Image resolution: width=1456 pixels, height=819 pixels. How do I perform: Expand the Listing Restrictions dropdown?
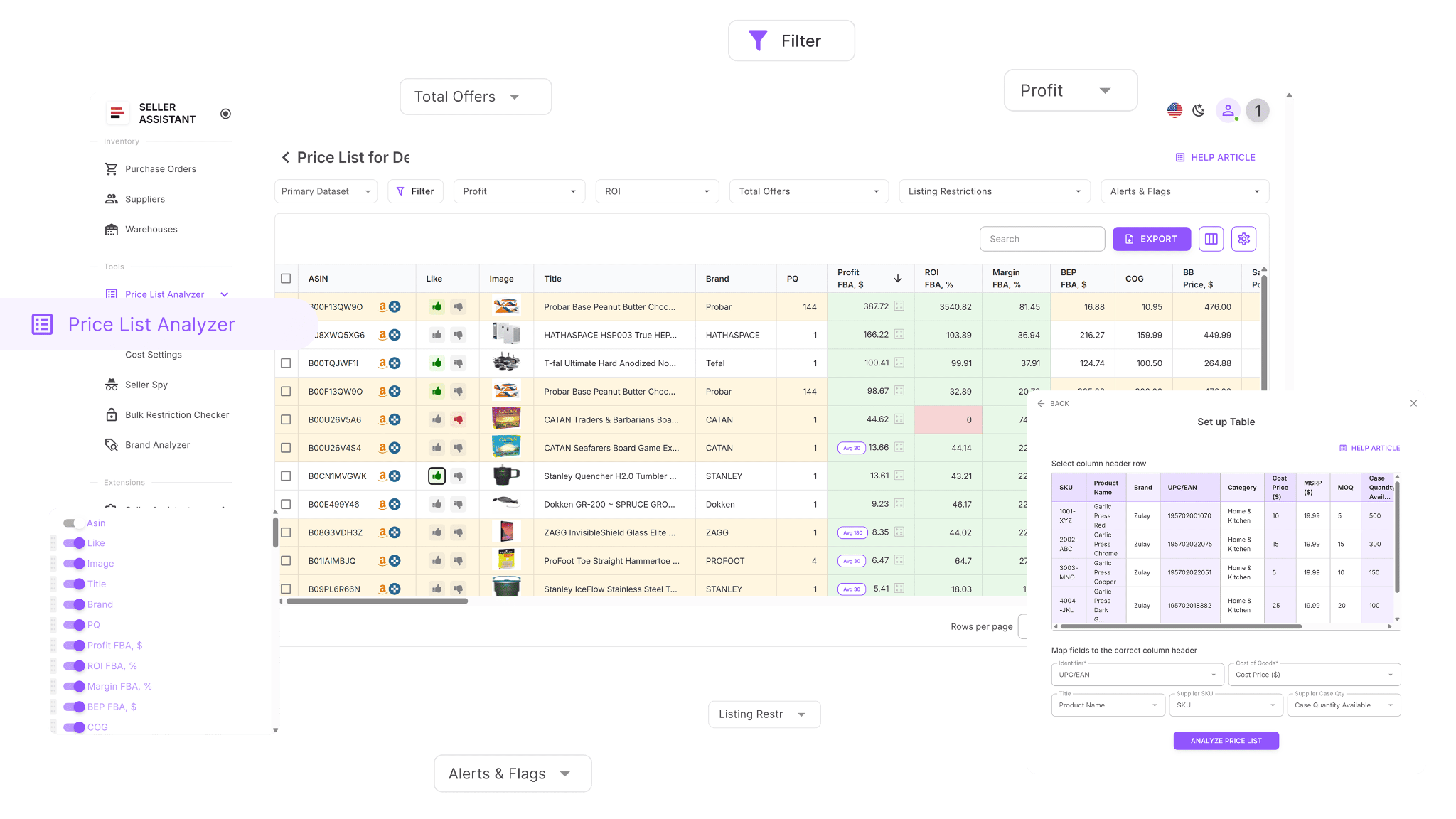click(x=993, y=191)
